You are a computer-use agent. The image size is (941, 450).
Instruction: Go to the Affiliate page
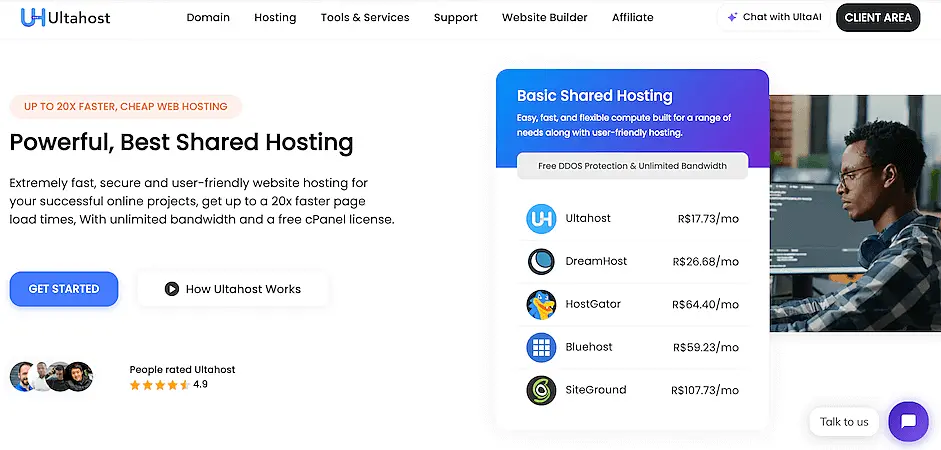(x=632, y=18)
